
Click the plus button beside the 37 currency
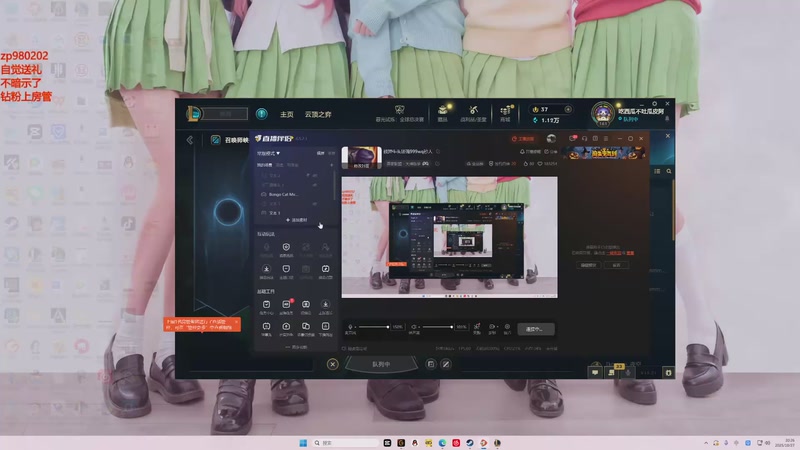coord(568,109)
